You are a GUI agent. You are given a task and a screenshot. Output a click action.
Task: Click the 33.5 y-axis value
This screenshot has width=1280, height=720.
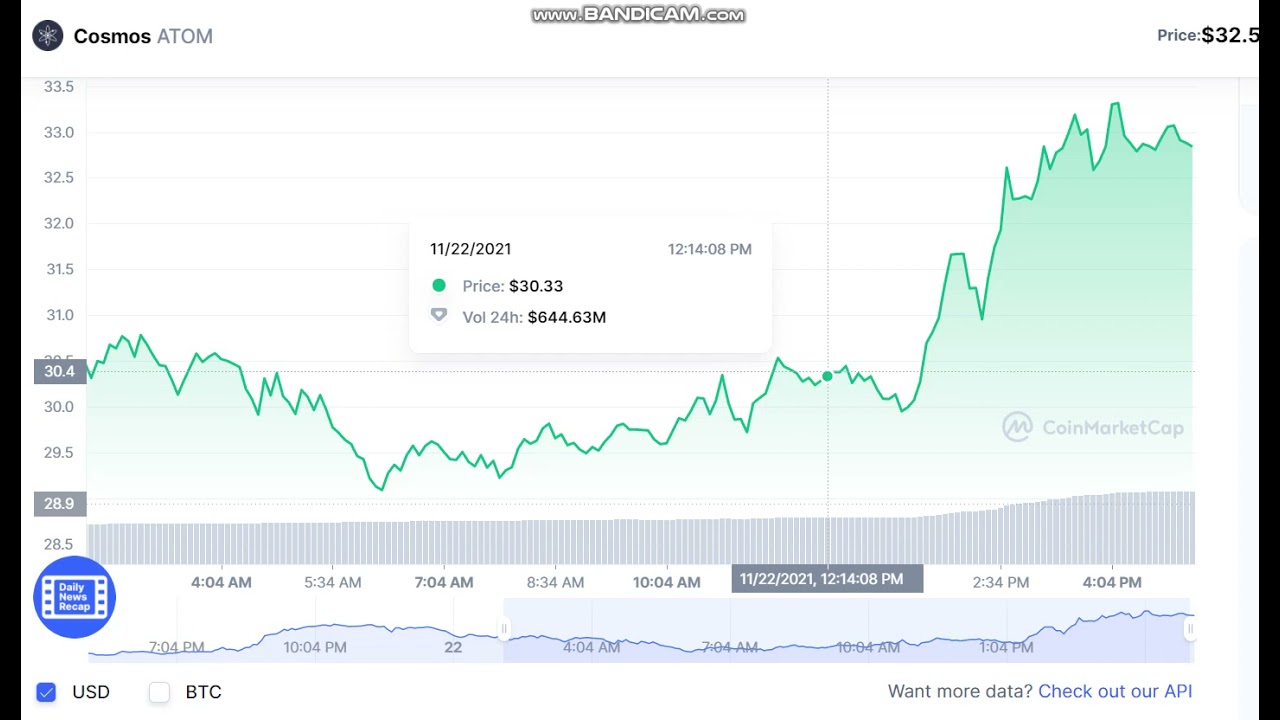coord(58,87)
